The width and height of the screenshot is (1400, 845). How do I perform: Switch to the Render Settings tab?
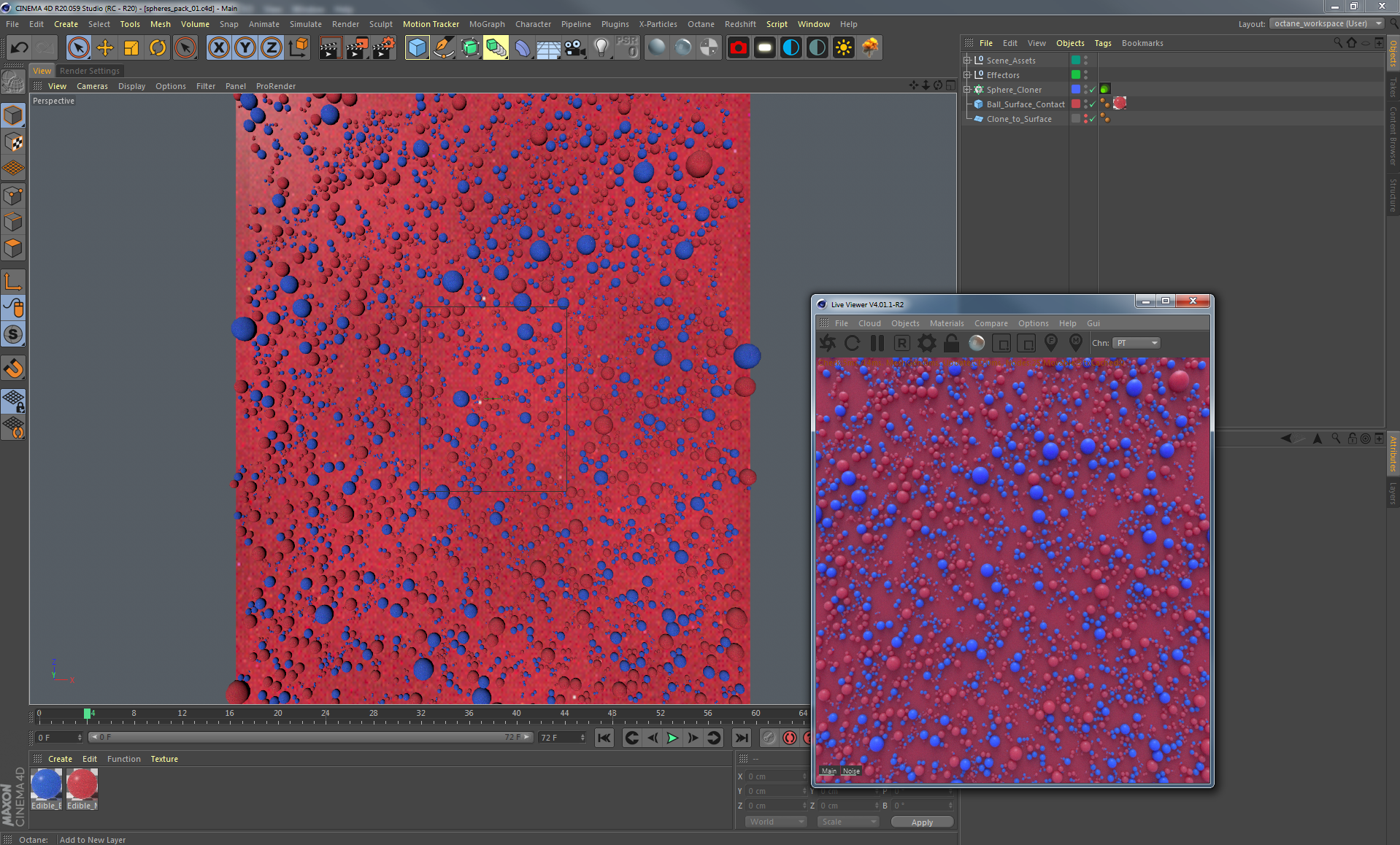tap(89, 71)
